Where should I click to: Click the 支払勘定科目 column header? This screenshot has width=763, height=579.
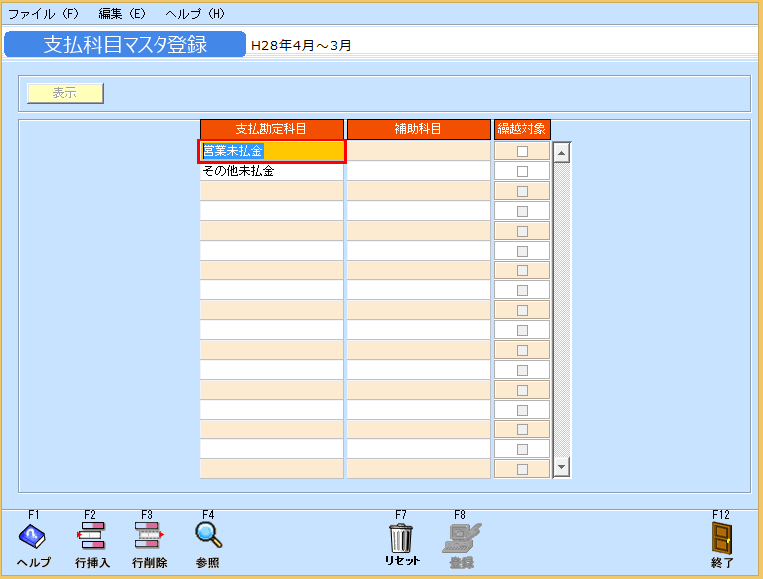pos(272,129)
